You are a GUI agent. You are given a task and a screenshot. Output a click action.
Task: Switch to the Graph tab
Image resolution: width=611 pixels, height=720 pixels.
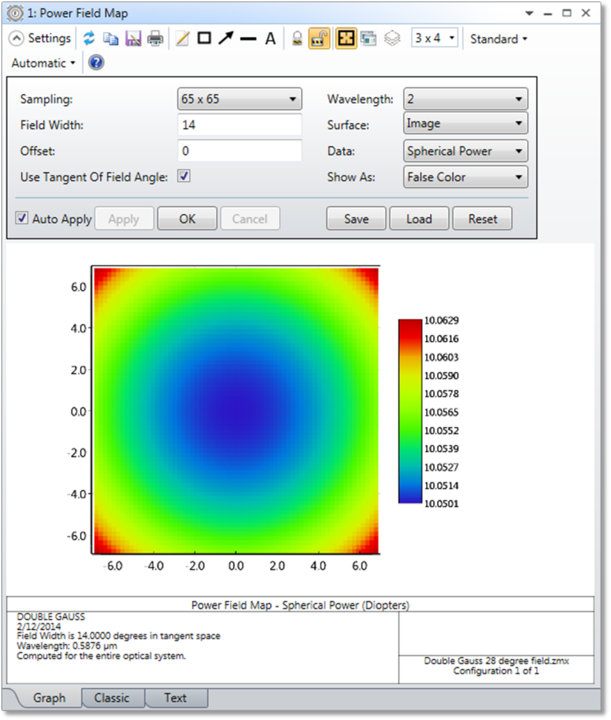coord(49,698)
